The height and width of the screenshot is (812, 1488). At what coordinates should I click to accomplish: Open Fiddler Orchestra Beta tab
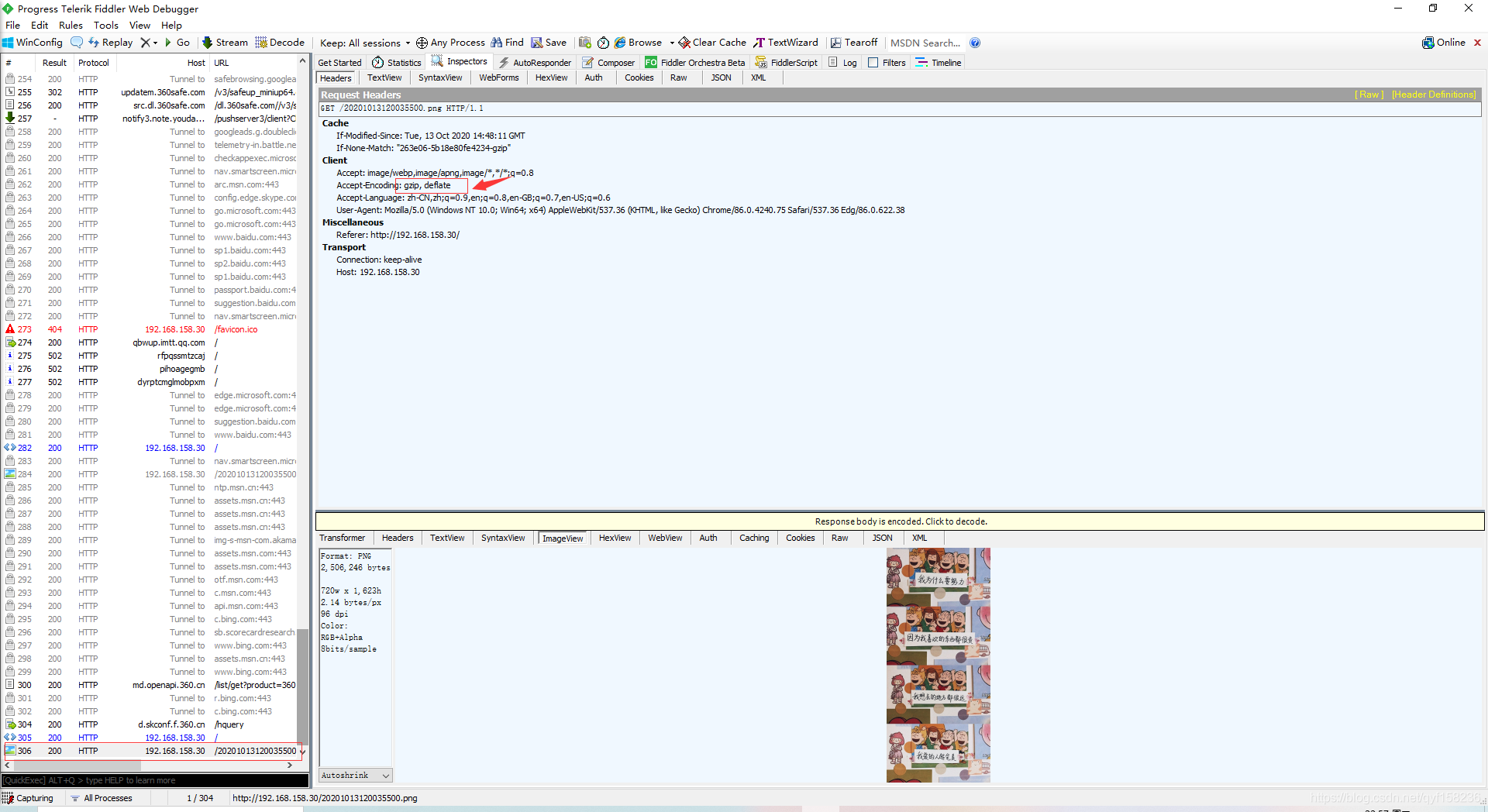(695, 63)
